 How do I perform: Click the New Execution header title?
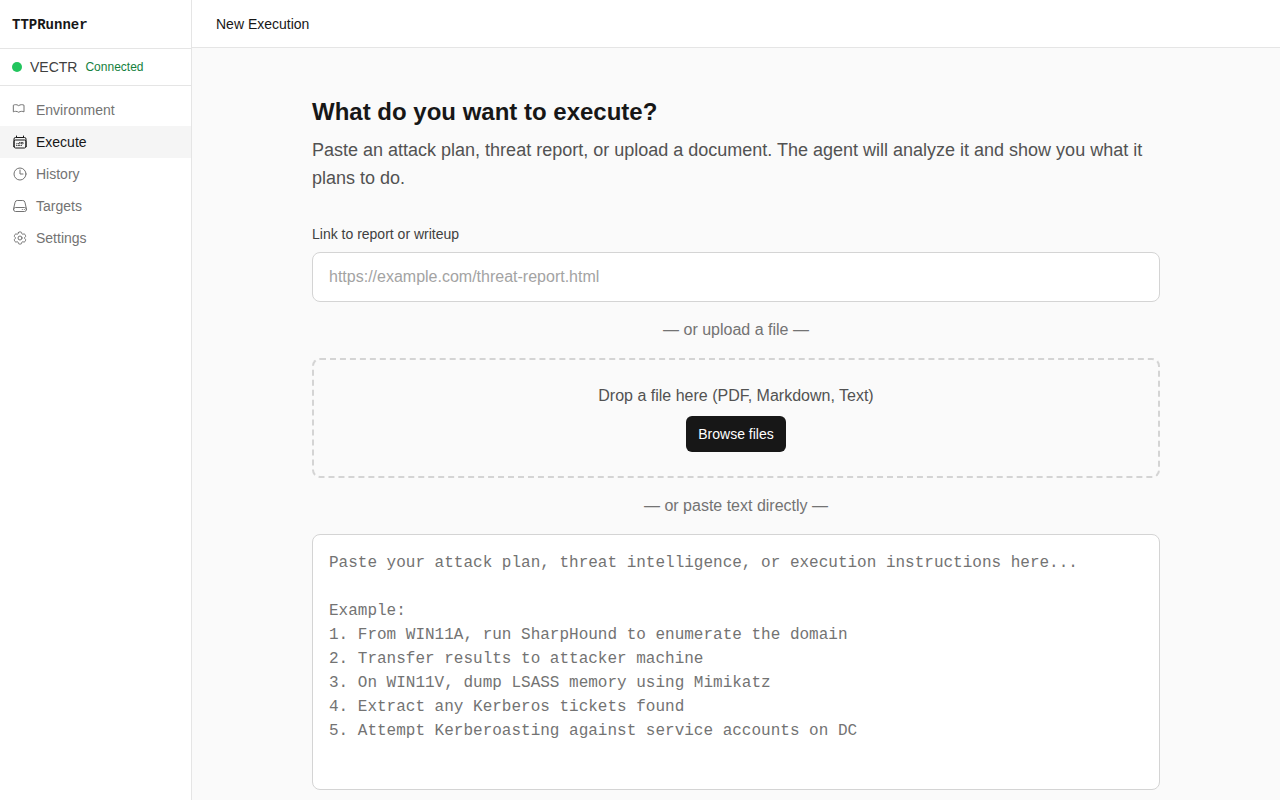(x=262, y=24)
